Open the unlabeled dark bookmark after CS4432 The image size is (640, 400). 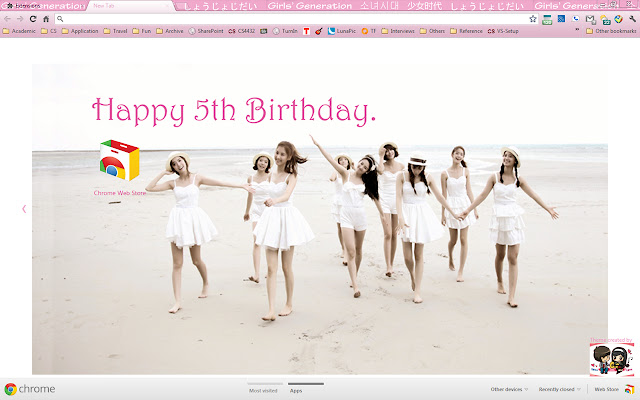click(264, 31)
